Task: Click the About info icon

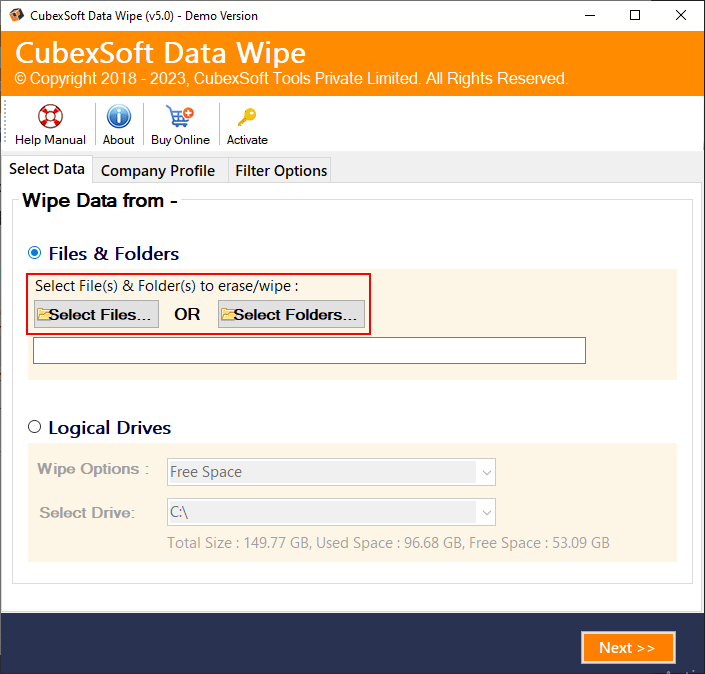Action: (119, 117)
